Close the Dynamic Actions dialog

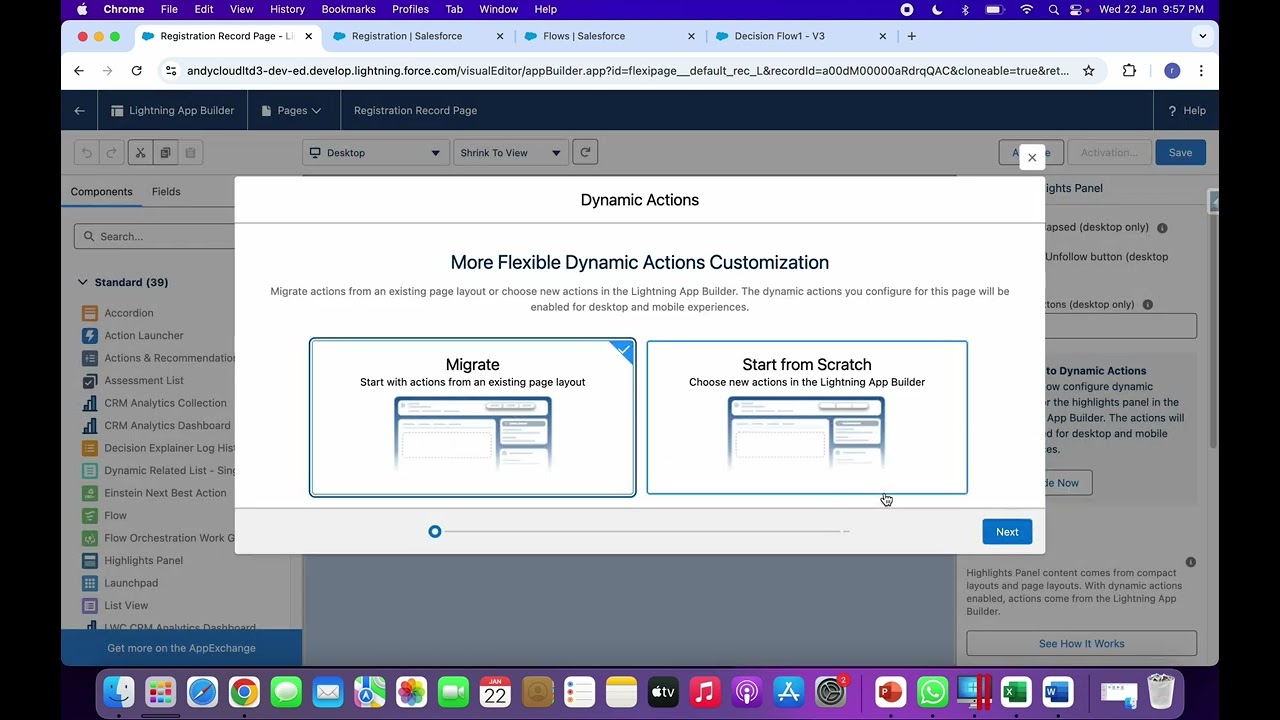pyautogui.click(x=1032, y=158)
